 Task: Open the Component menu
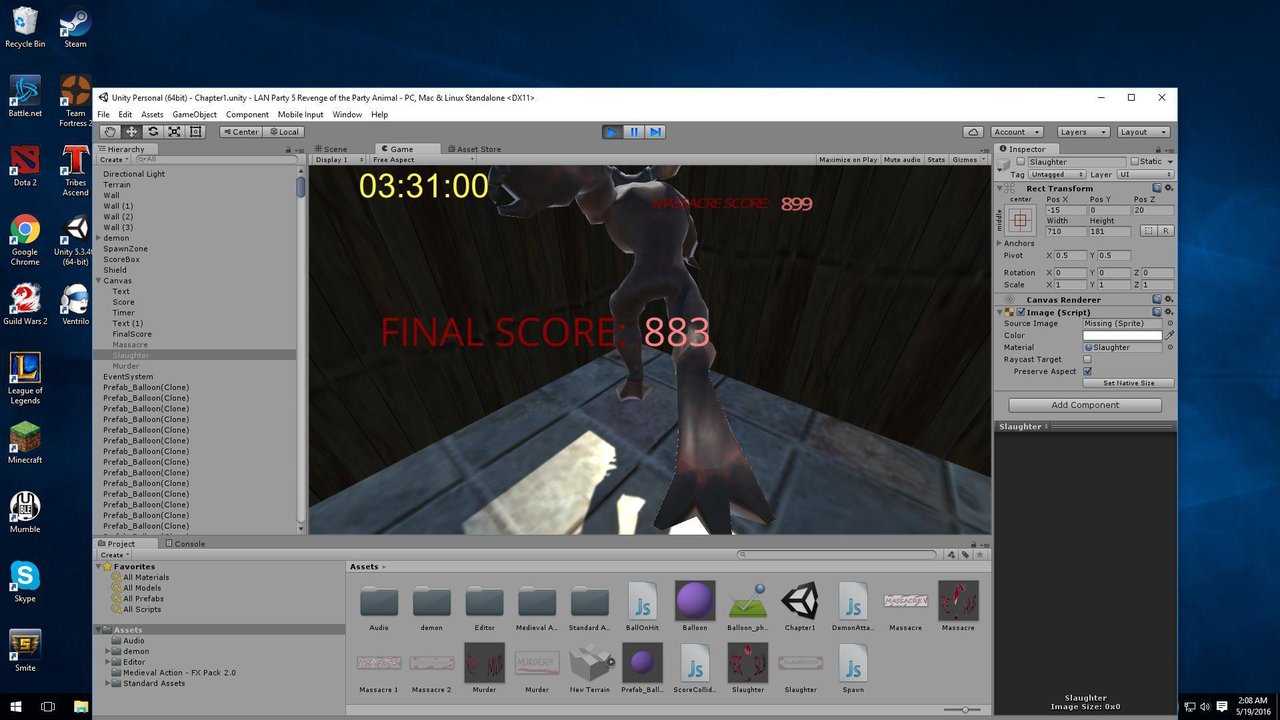click(x=247, y=115)
